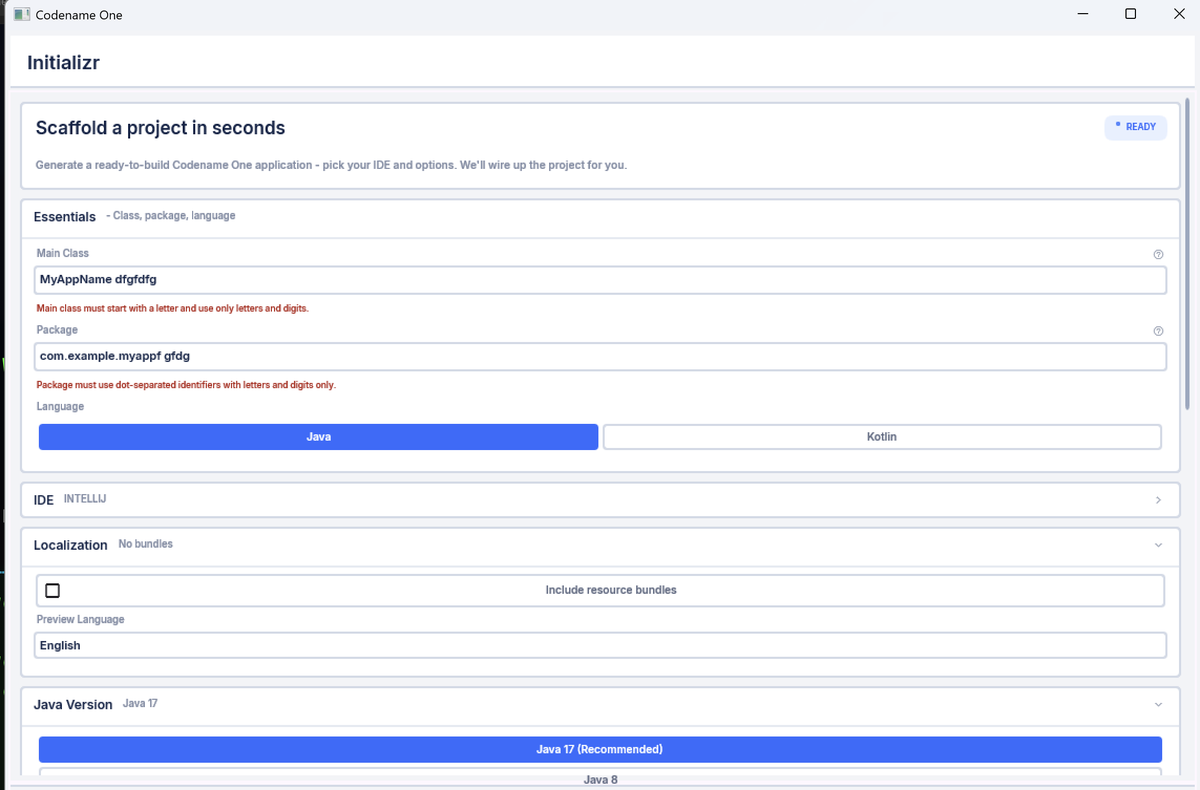Viewport: 1200px width, 790px height.
Task: Click the Essentials section header
Action: click(600, 217)
